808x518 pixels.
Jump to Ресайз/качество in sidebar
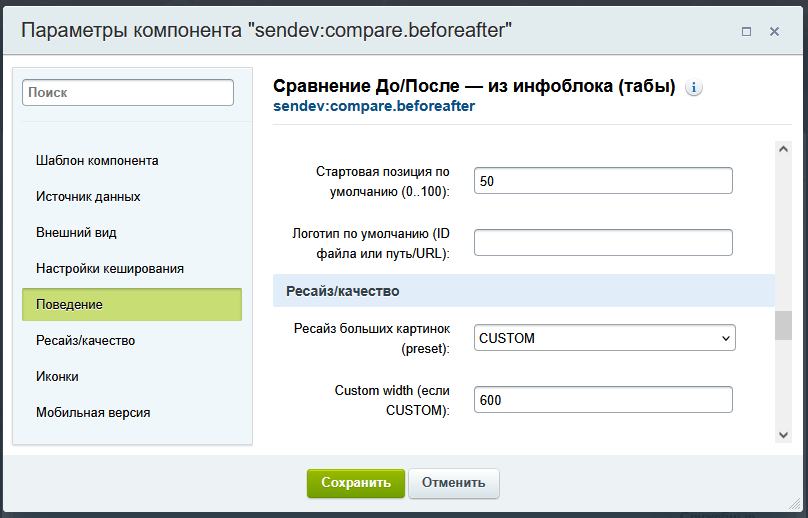(85, 340)
